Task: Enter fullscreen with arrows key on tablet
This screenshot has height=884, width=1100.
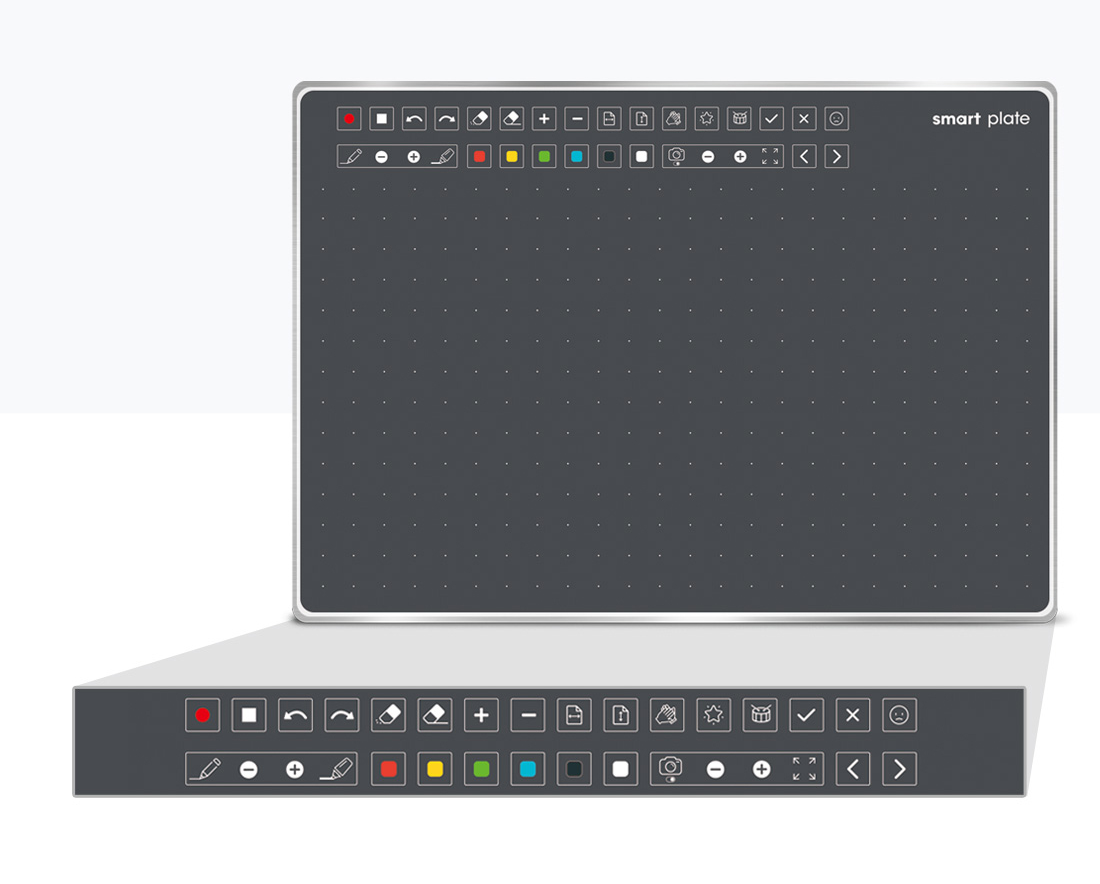Action: click(770, 156)
